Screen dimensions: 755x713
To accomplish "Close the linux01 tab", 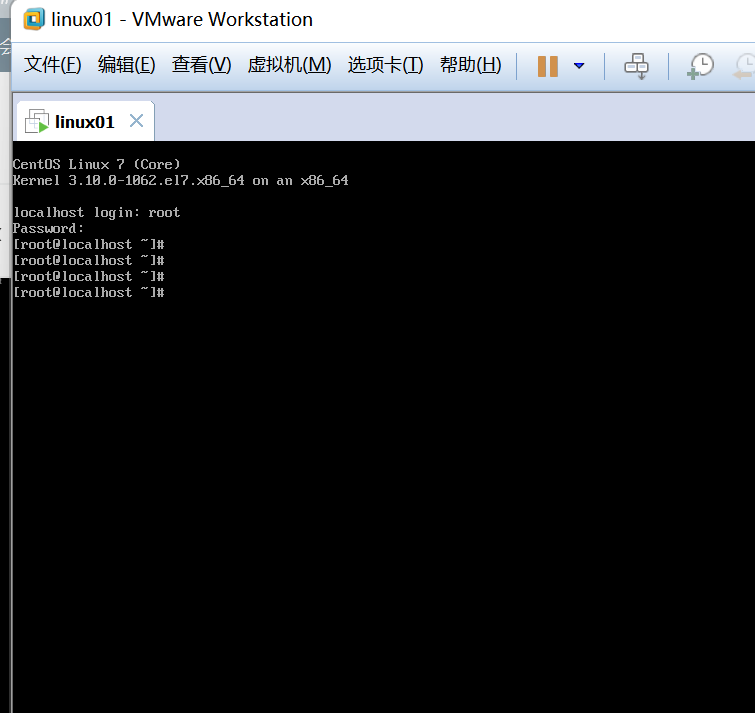I will point(137,121).
